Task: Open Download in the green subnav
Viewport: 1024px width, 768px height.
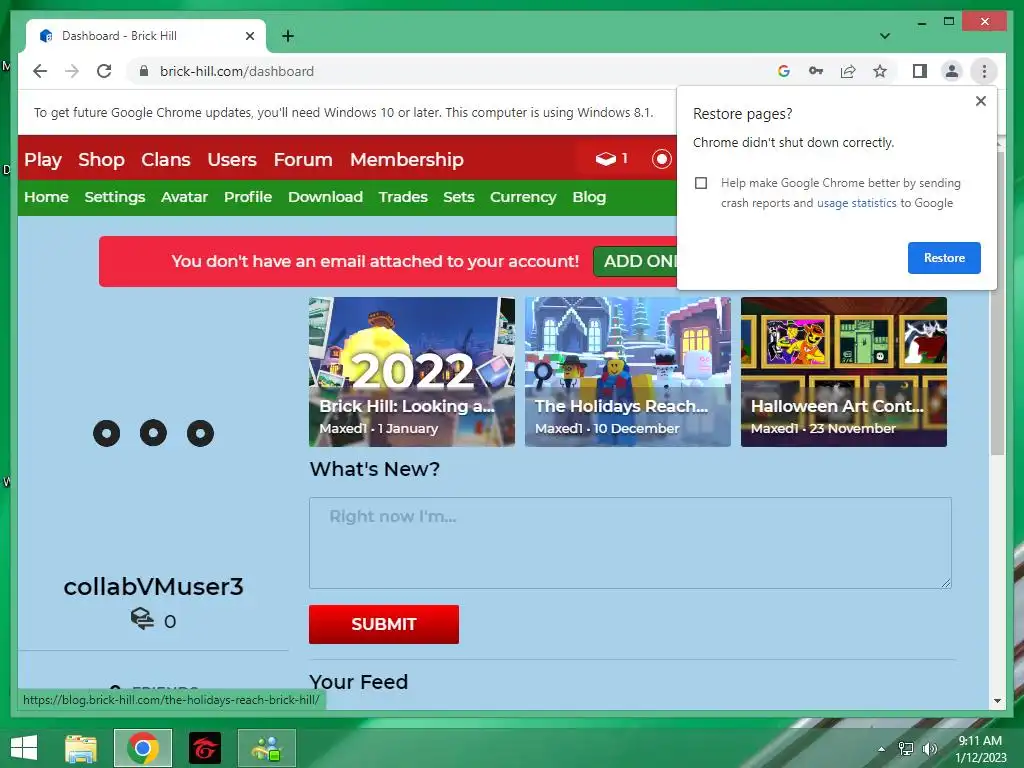Action: coord(325,197)
